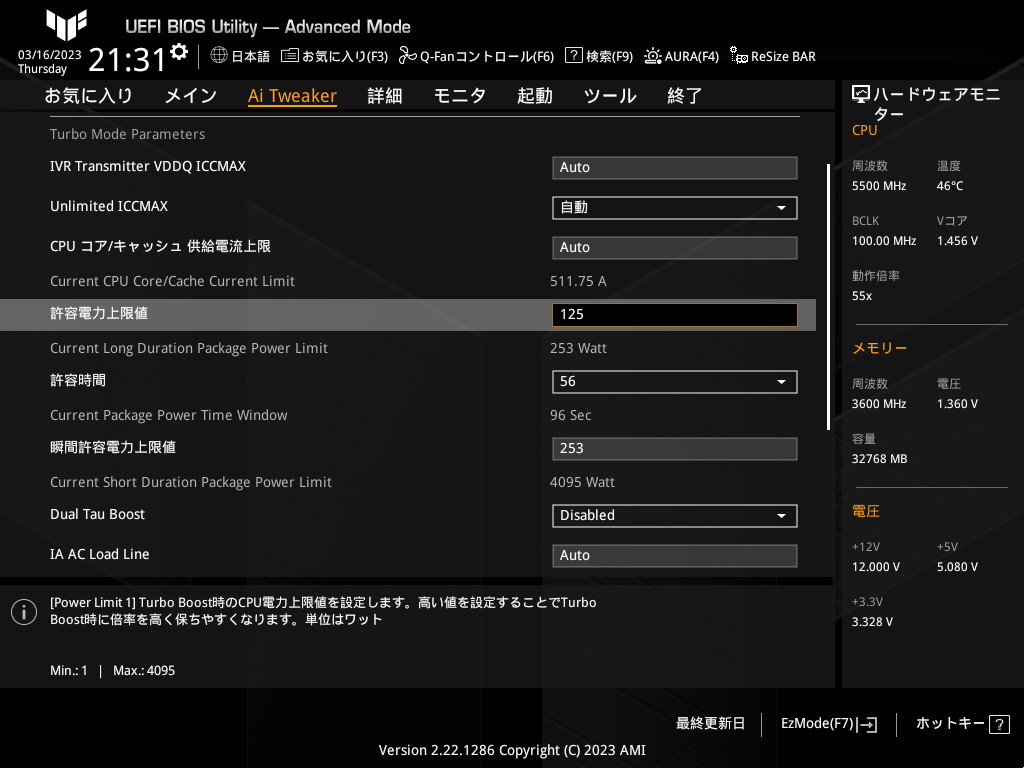Click the info icon in help area

click(x=24, y=612)
